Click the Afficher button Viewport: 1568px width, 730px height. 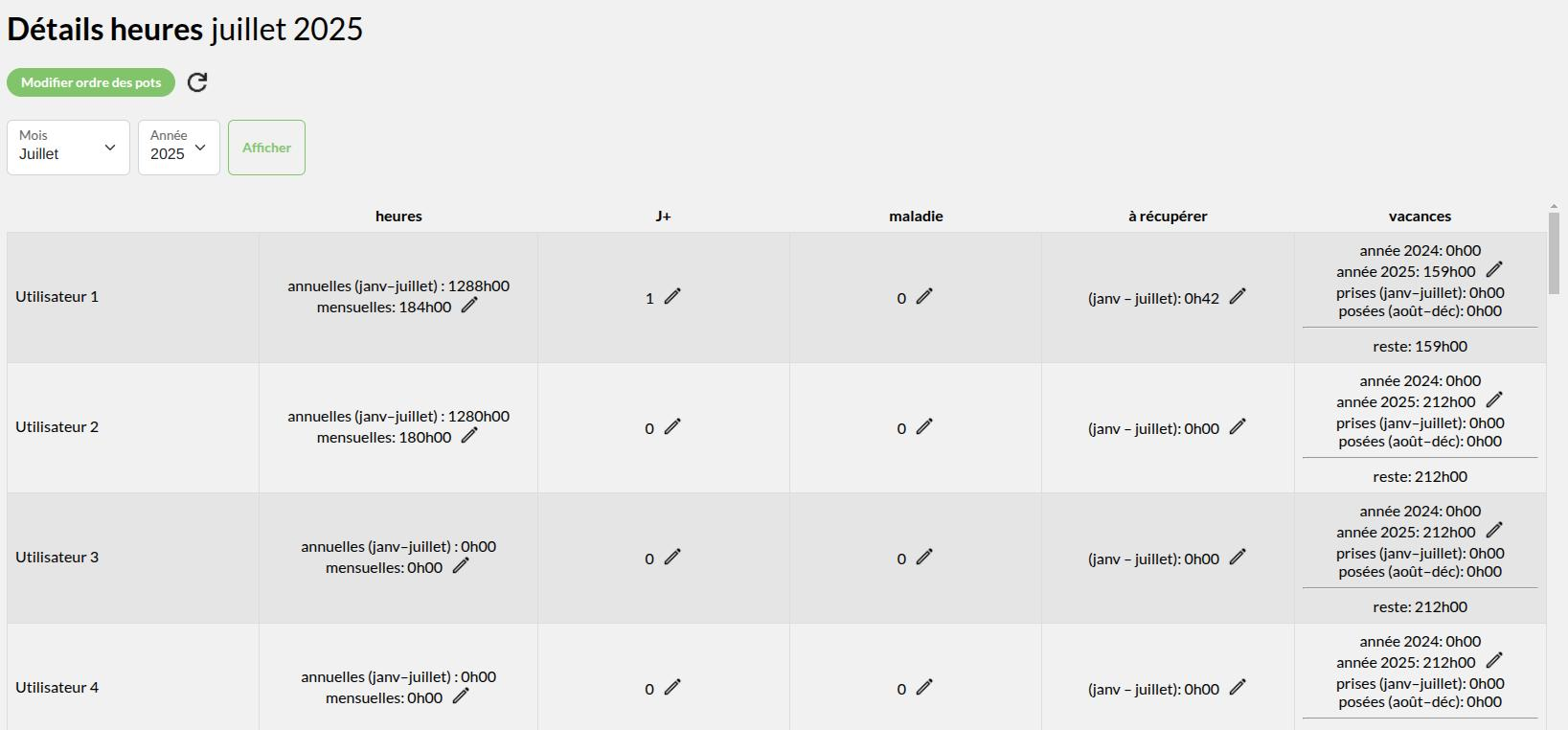click(266, 148)
